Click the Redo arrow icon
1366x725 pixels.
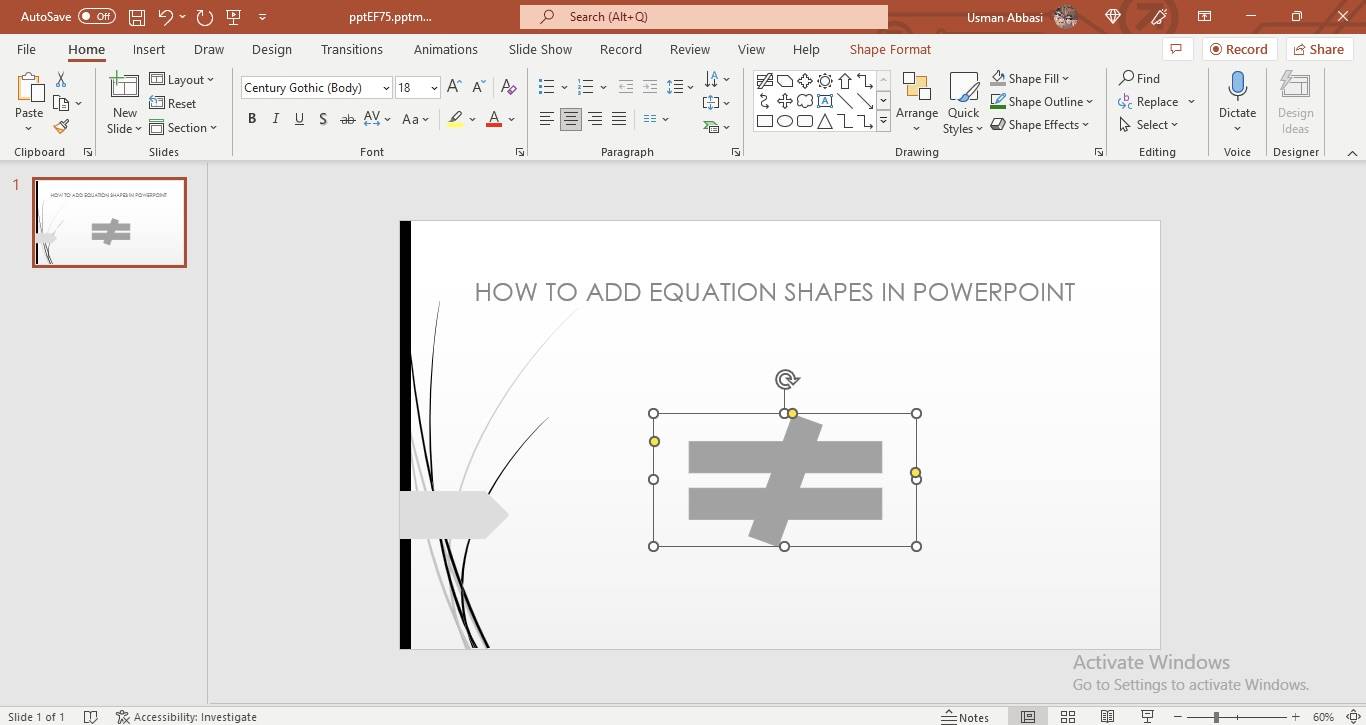click(205, 17)
